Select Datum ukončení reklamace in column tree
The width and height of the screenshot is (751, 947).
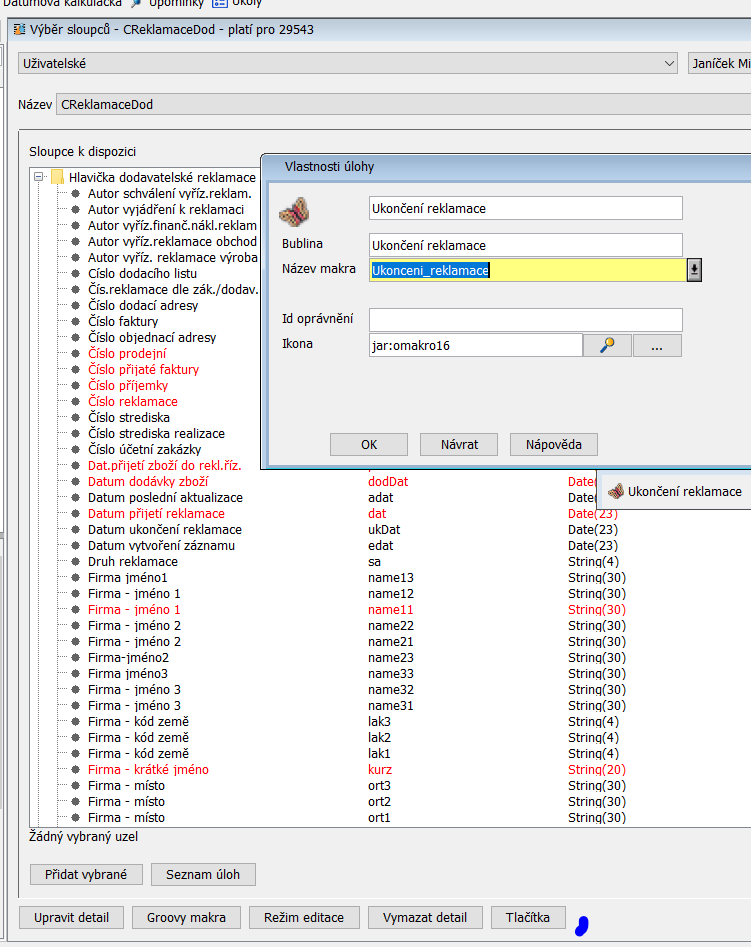(x=164, y=529)
